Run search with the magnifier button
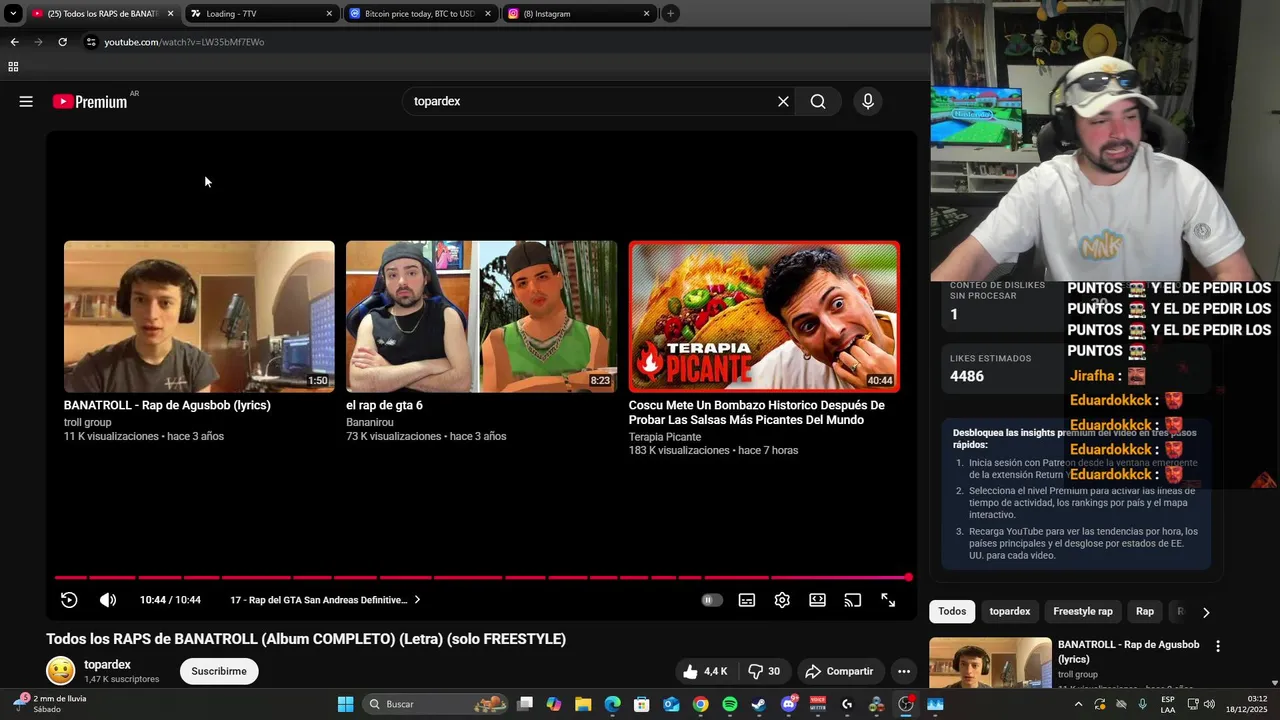 [818, 101]
